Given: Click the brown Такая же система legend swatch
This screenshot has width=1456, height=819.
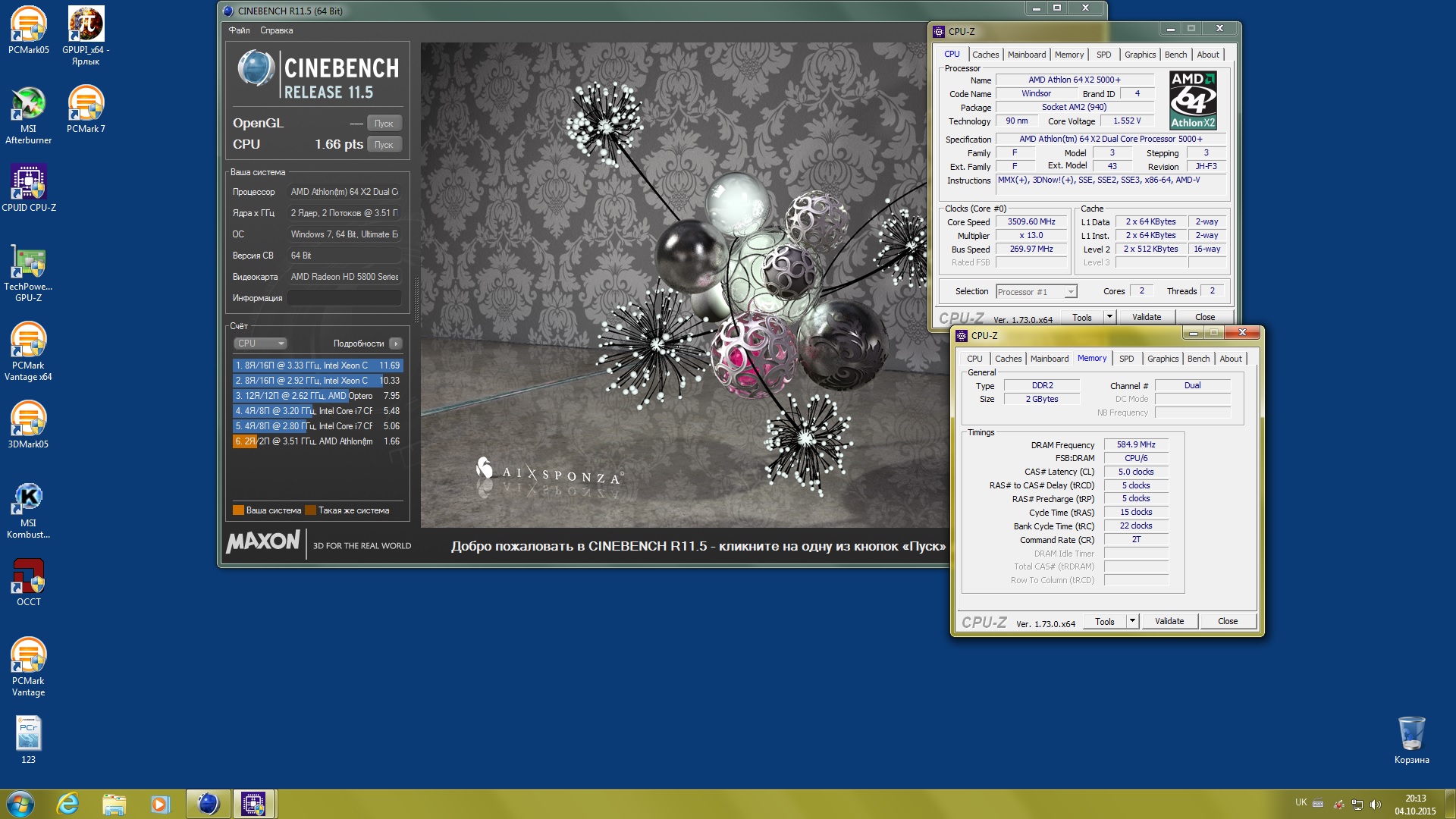Looking at the screenshot, I should (x=310, y=510).
